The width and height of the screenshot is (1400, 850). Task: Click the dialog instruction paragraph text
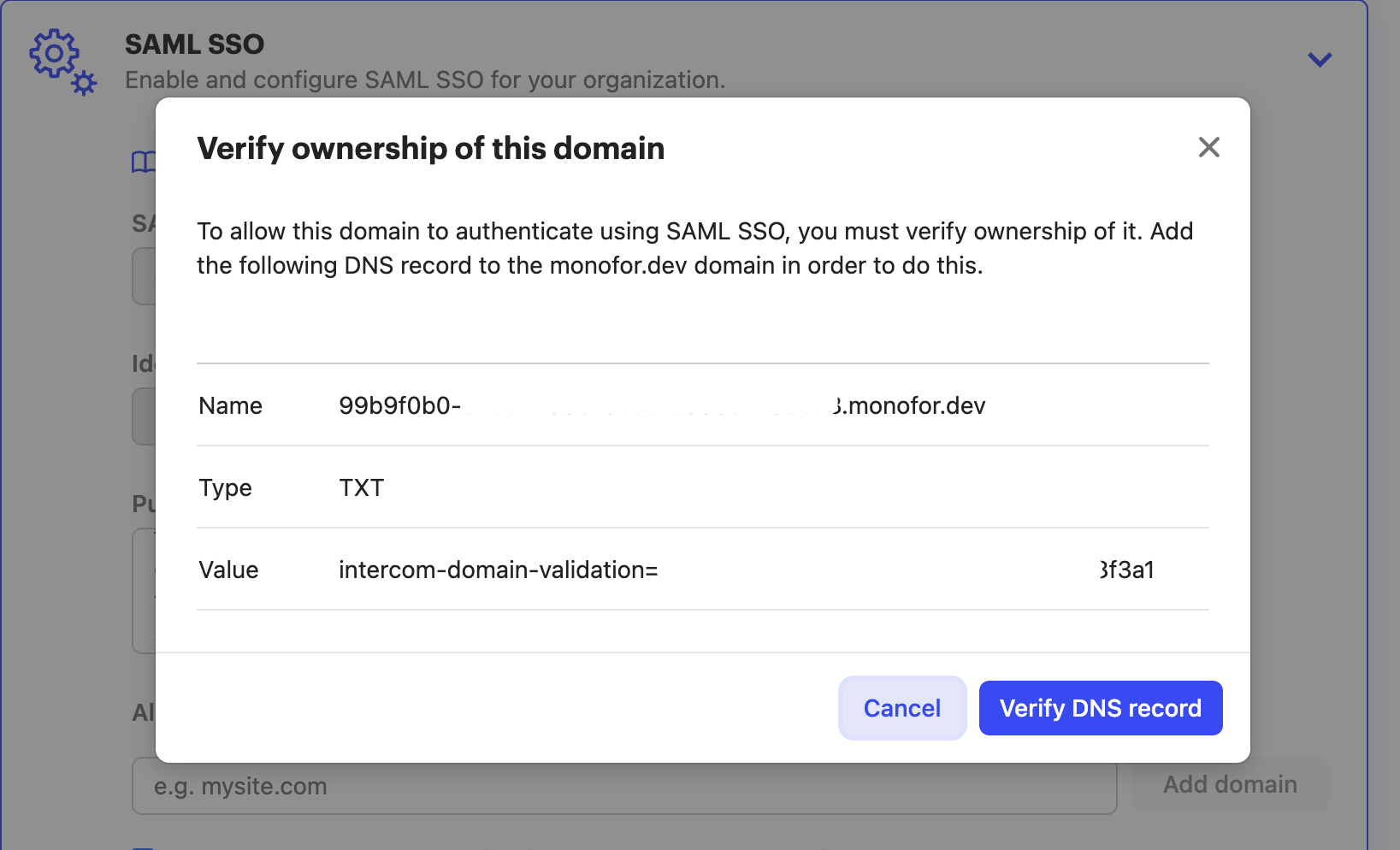[694, 248]
